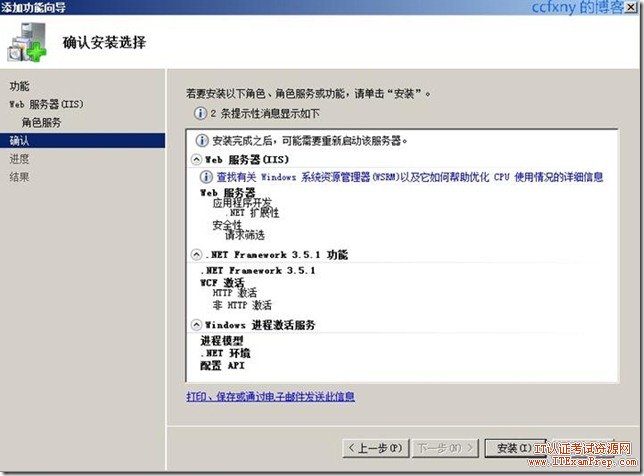Click the info icon before the WSRM link
This screenshot has width=644, height=476.
click(x=208, y=176)
